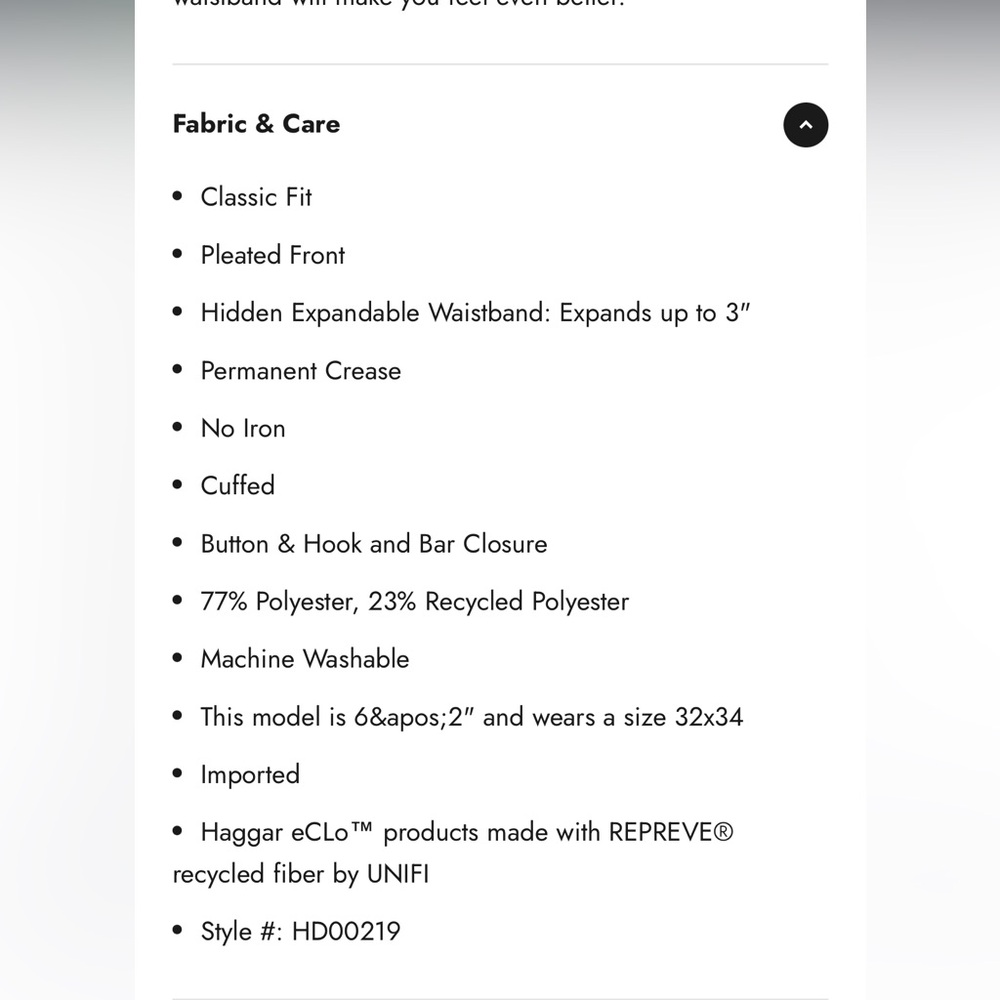Select the No Iron feature

tap(243, 428)
